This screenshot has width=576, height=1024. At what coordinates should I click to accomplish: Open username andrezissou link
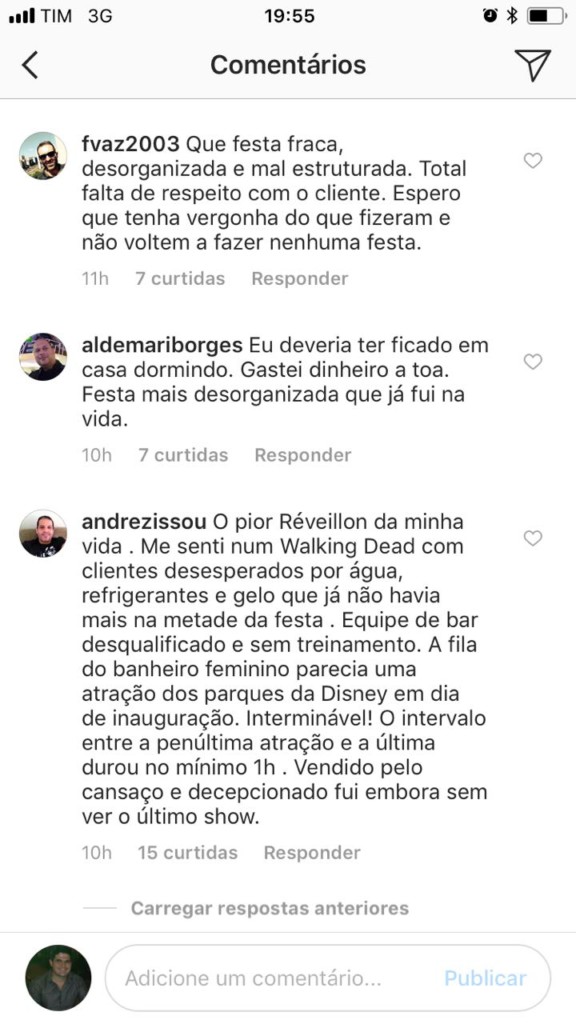tap(144, 522)
